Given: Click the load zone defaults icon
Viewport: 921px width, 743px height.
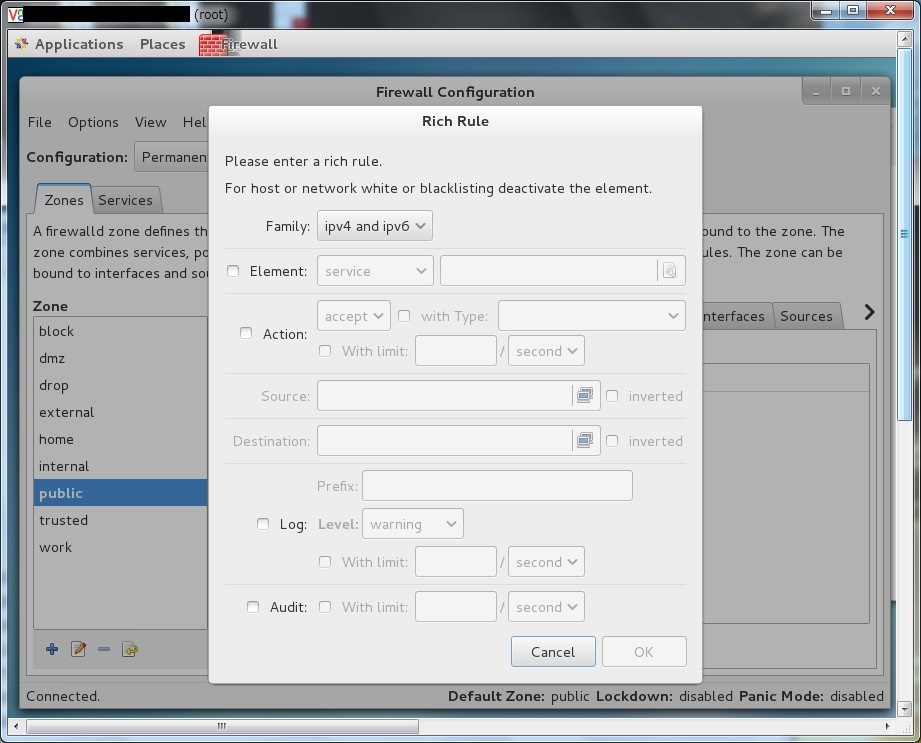Looking at the screenshot, I should pyautogui.click(x=130, y=649).
